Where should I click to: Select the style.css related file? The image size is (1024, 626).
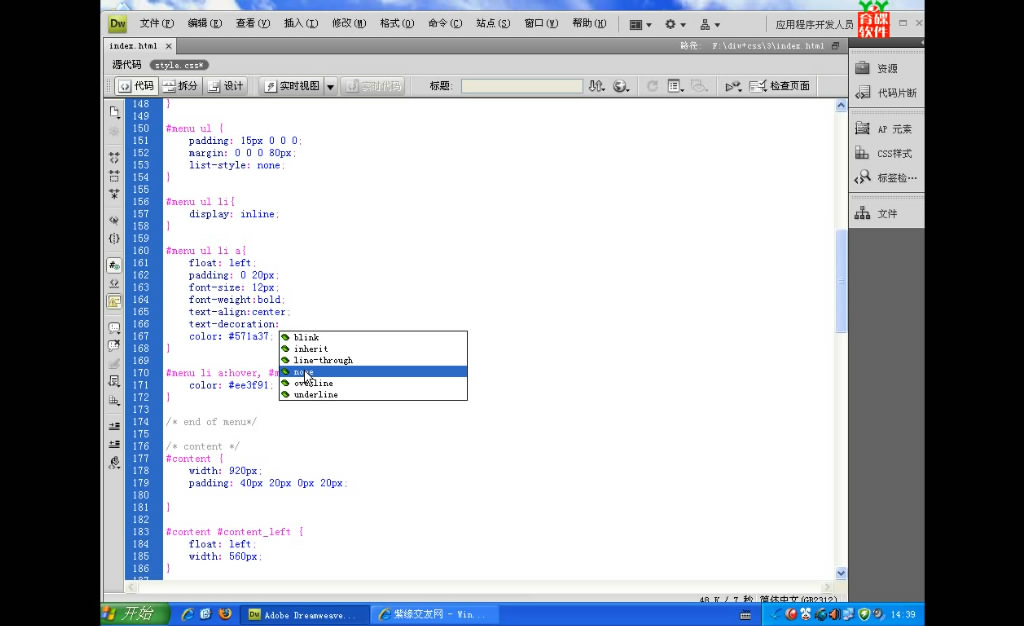pyautogui.click(x=179, y=65)
